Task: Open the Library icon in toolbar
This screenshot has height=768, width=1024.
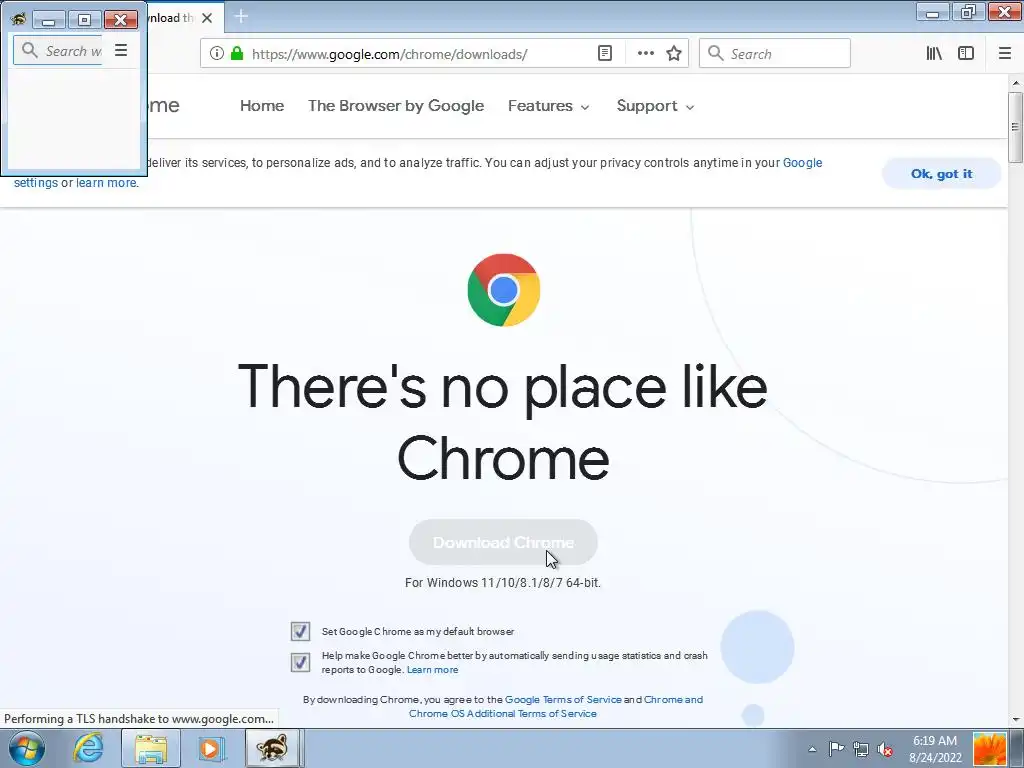Action: pyautogui.click(x=934, y=54)
